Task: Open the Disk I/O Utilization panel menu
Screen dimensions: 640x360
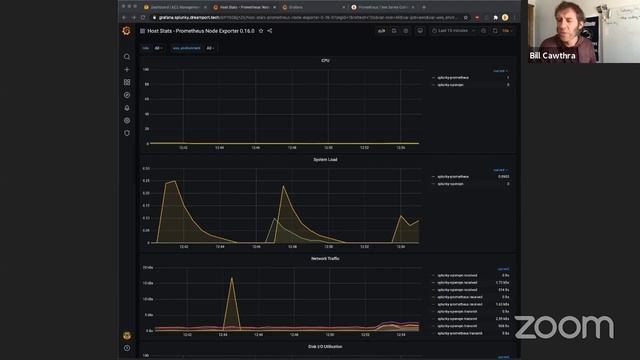Action: tap(325, 347)
